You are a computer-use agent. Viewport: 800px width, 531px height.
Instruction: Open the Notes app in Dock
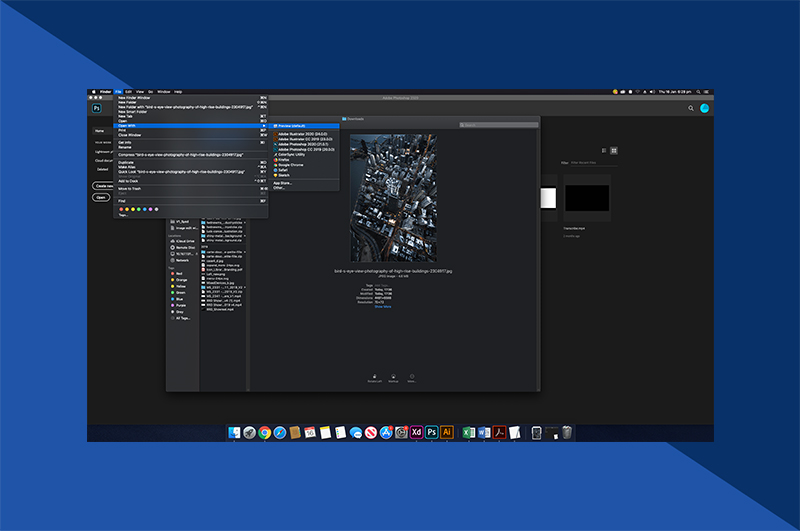[x=325, y=433]
